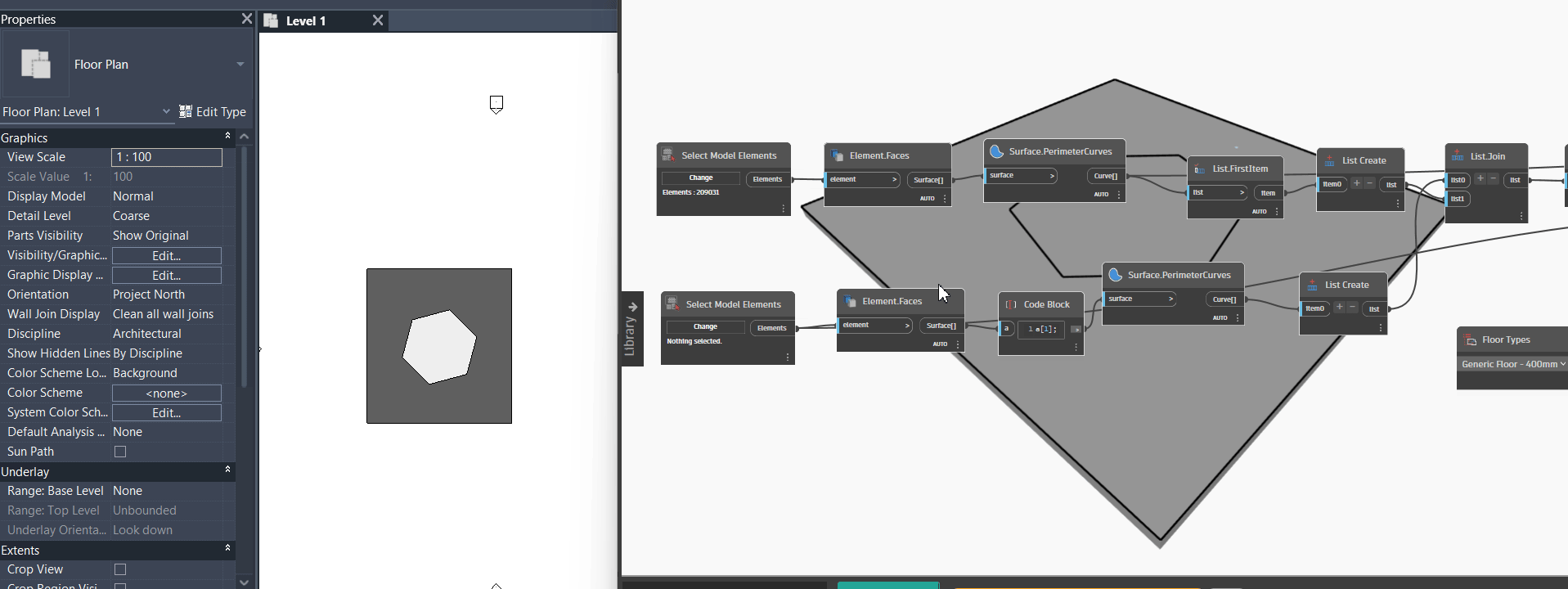Image resolution: width=1568 pixels, height=589 pixels.
Task: Click the Code Block node icon
Action: 1011,304
